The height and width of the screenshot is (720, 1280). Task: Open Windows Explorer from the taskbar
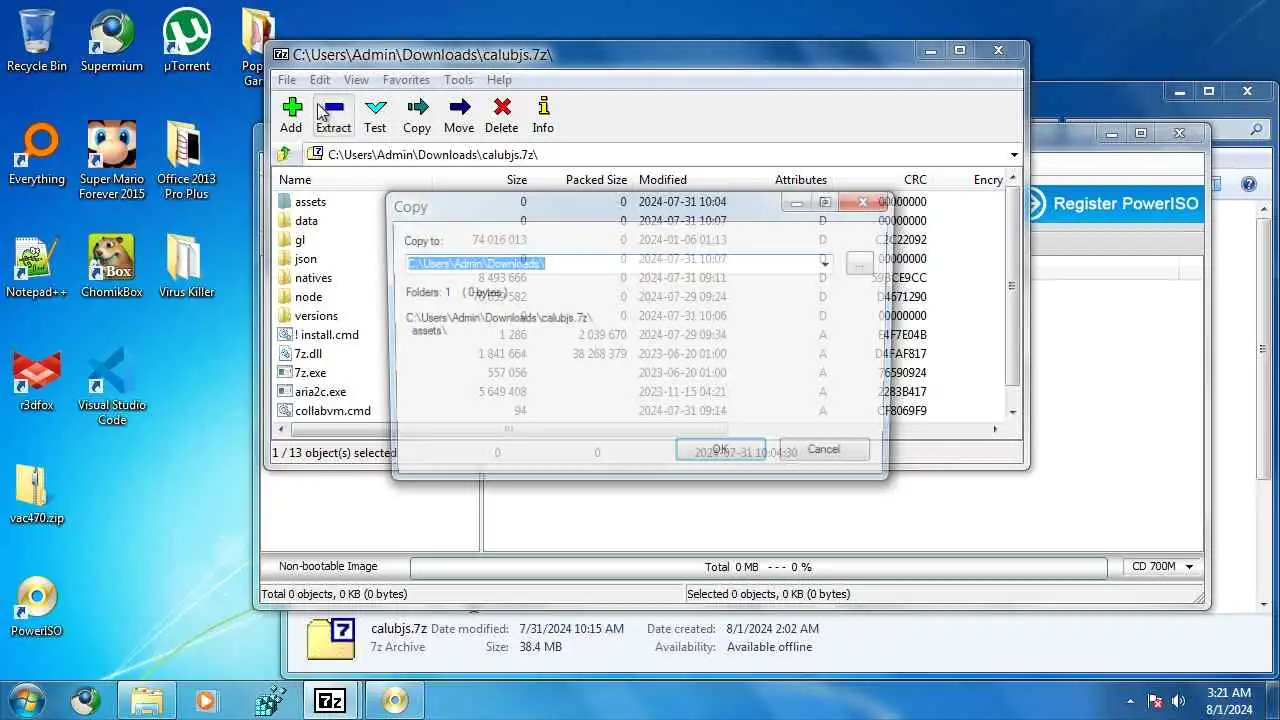146,700
